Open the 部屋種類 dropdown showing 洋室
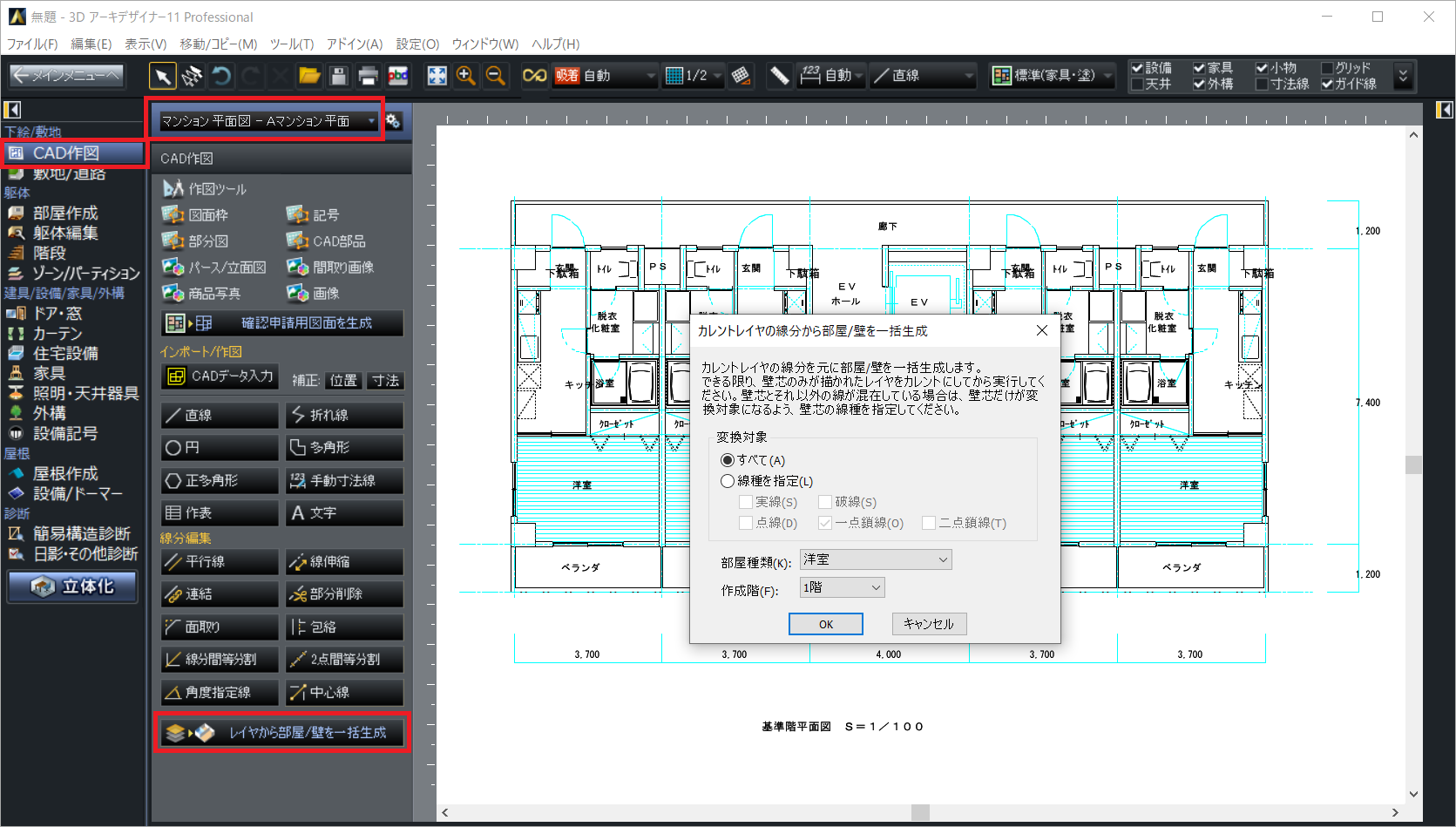Viewport: 1456px width, 827px height. pos(875,560)
